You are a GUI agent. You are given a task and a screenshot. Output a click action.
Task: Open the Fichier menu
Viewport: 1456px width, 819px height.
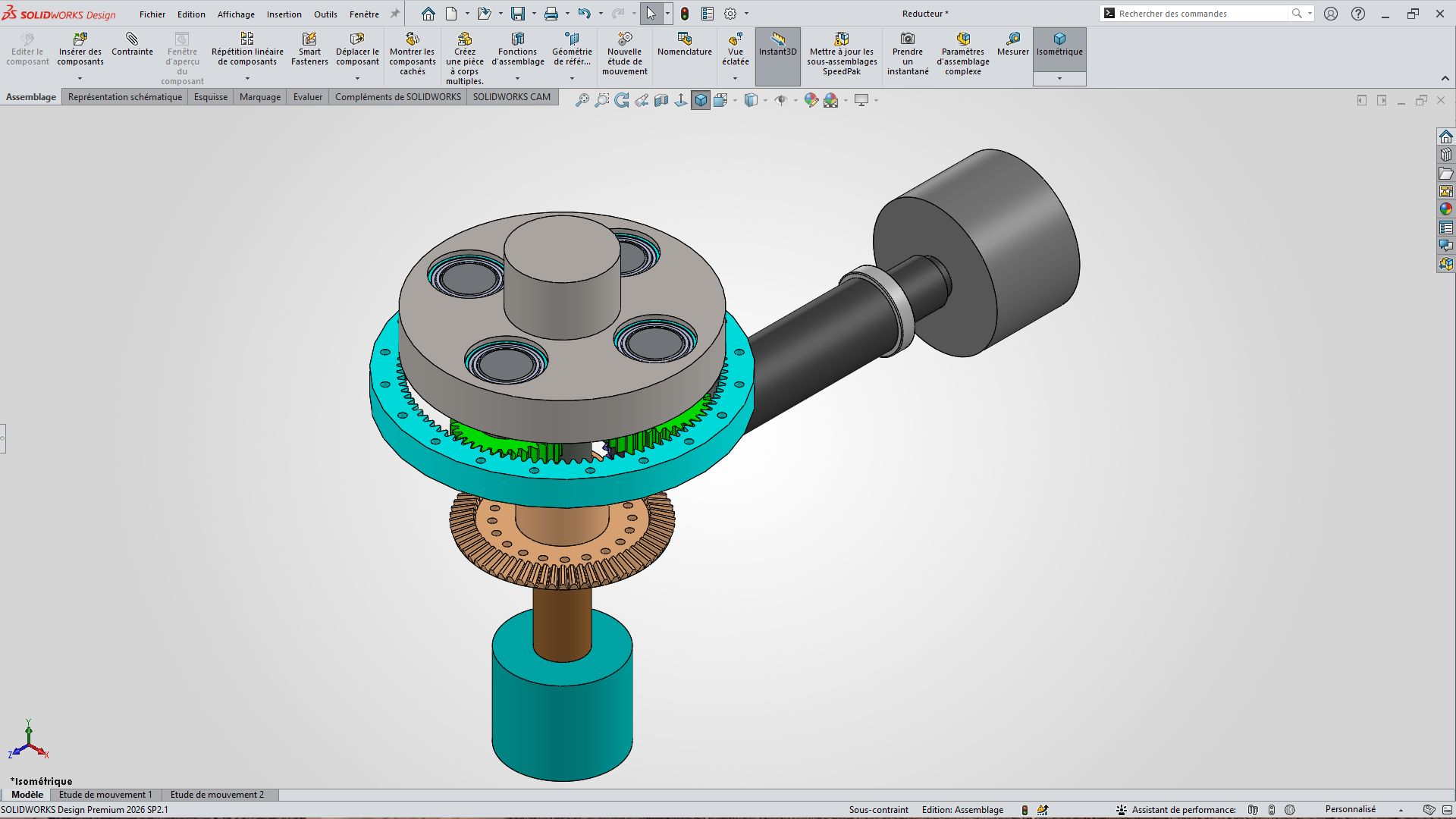tap(152, 14)
